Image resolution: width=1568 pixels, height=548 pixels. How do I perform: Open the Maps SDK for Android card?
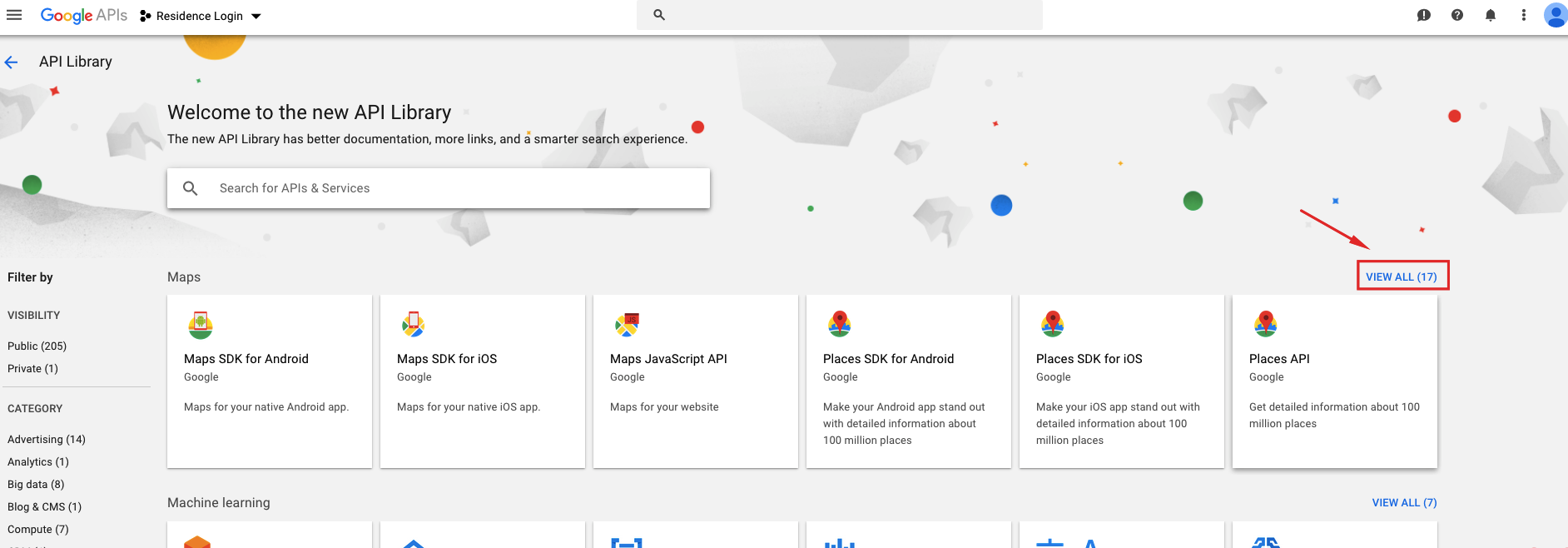270,381
